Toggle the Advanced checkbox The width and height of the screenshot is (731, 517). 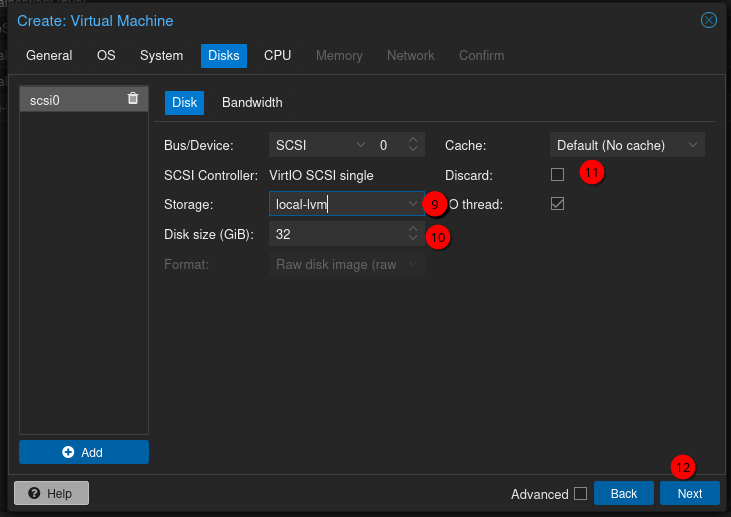pos(580,494)
